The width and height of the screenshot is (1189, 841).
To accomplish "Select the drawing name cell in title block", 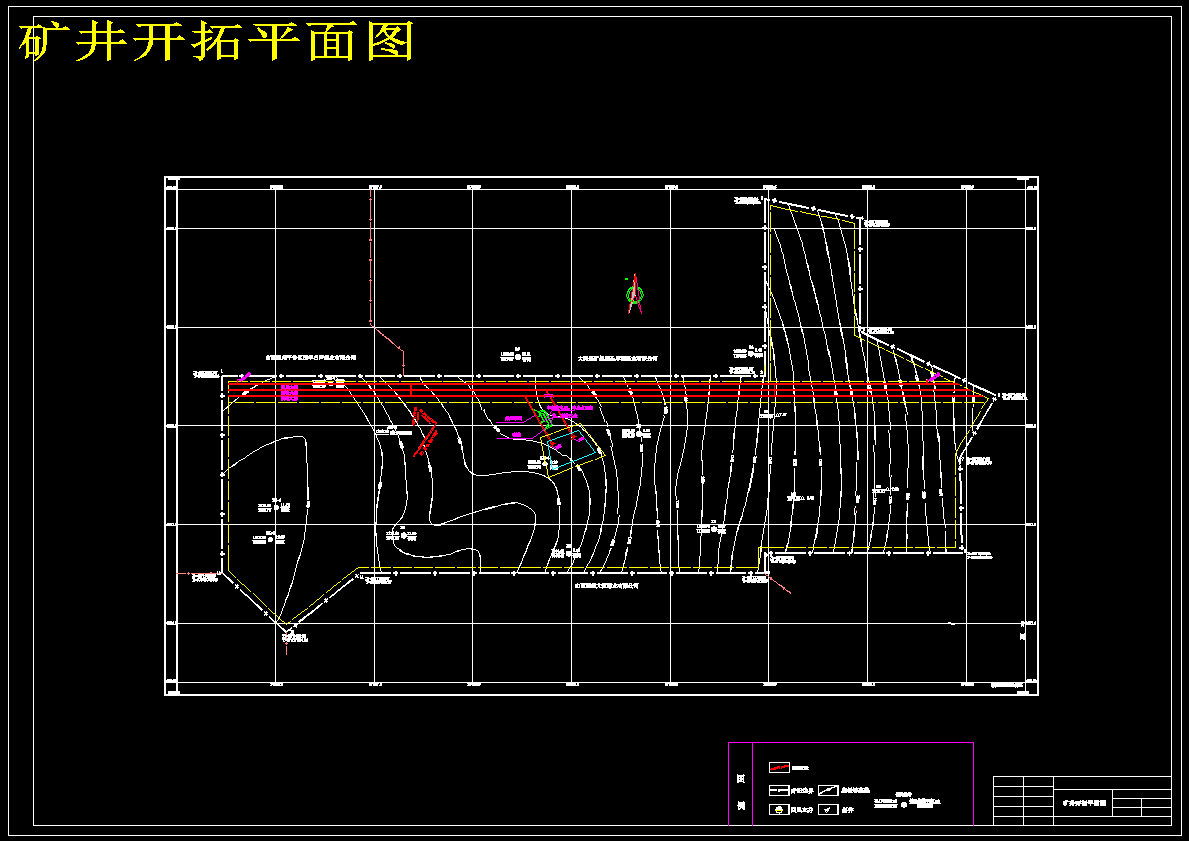I will [x=1083, y=802].
